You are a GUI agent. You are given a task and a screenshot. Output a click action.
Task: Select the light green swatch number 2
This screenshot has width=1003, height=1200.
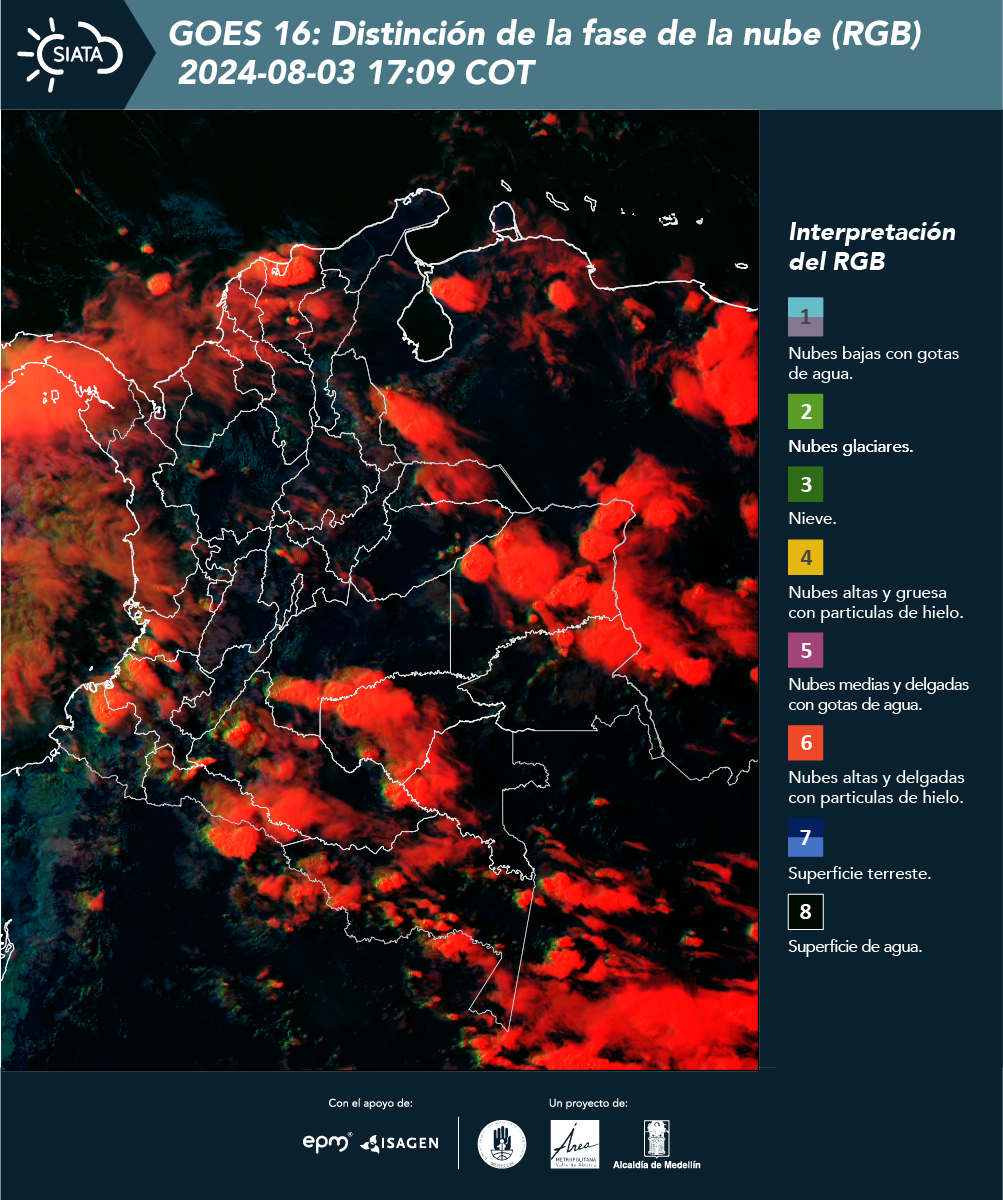(x=806, y=412)
